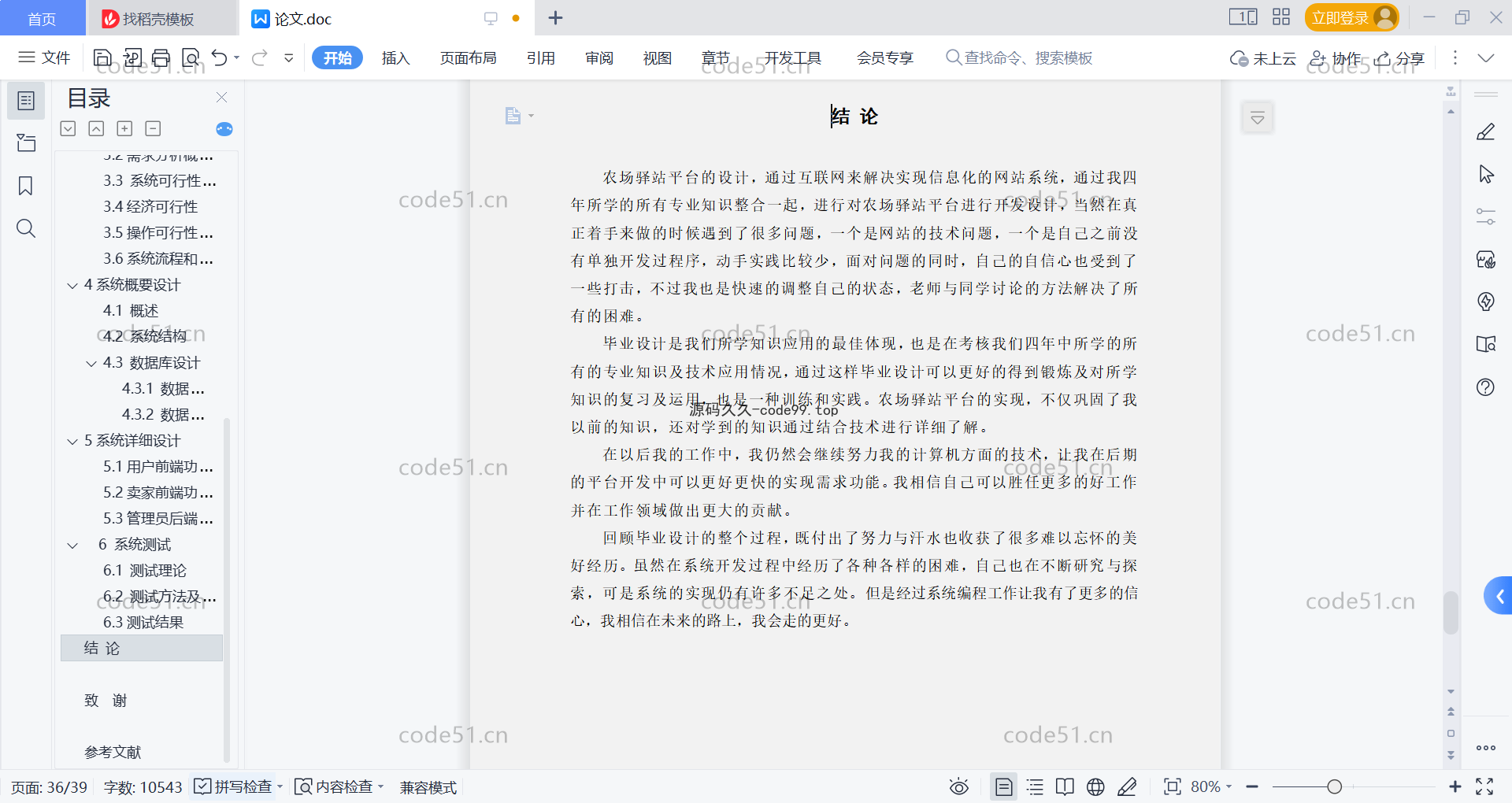
Task: Demote outline level minus button
Action: coord(154,128)
